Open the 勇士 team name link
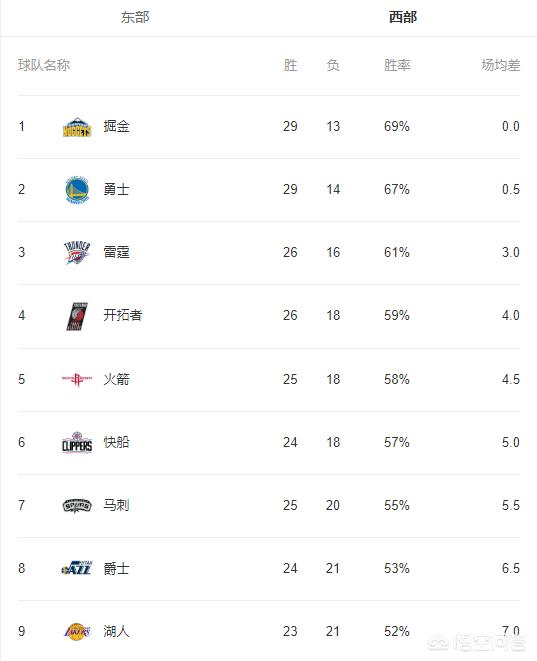537x661 pixels. (x=116, y=189)
